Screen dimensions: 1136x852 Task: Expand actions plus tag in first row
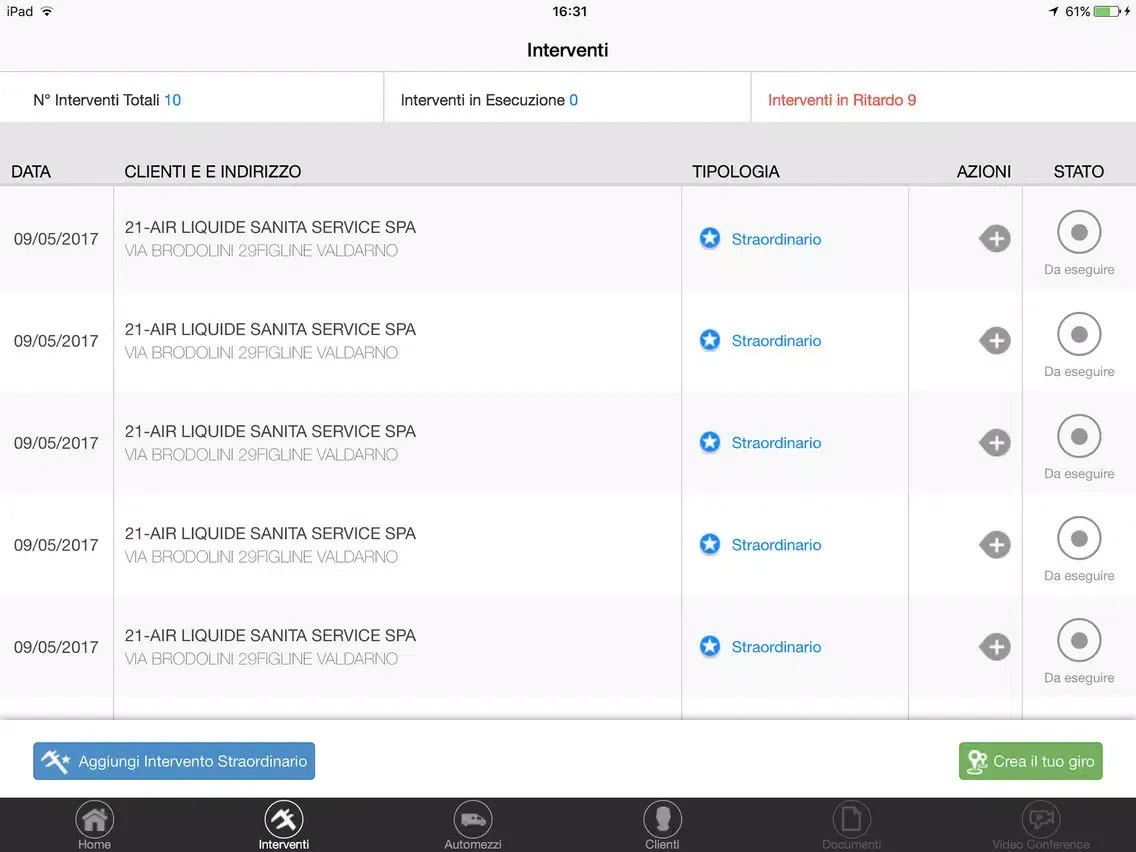995,239
